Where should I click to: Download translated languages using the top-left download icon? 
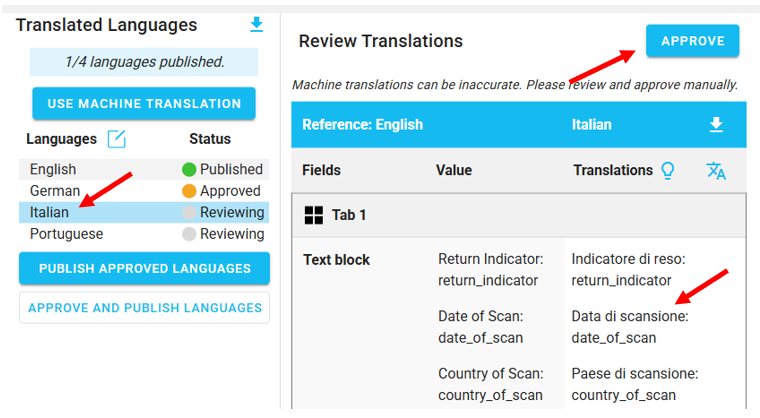pos(257,25)
